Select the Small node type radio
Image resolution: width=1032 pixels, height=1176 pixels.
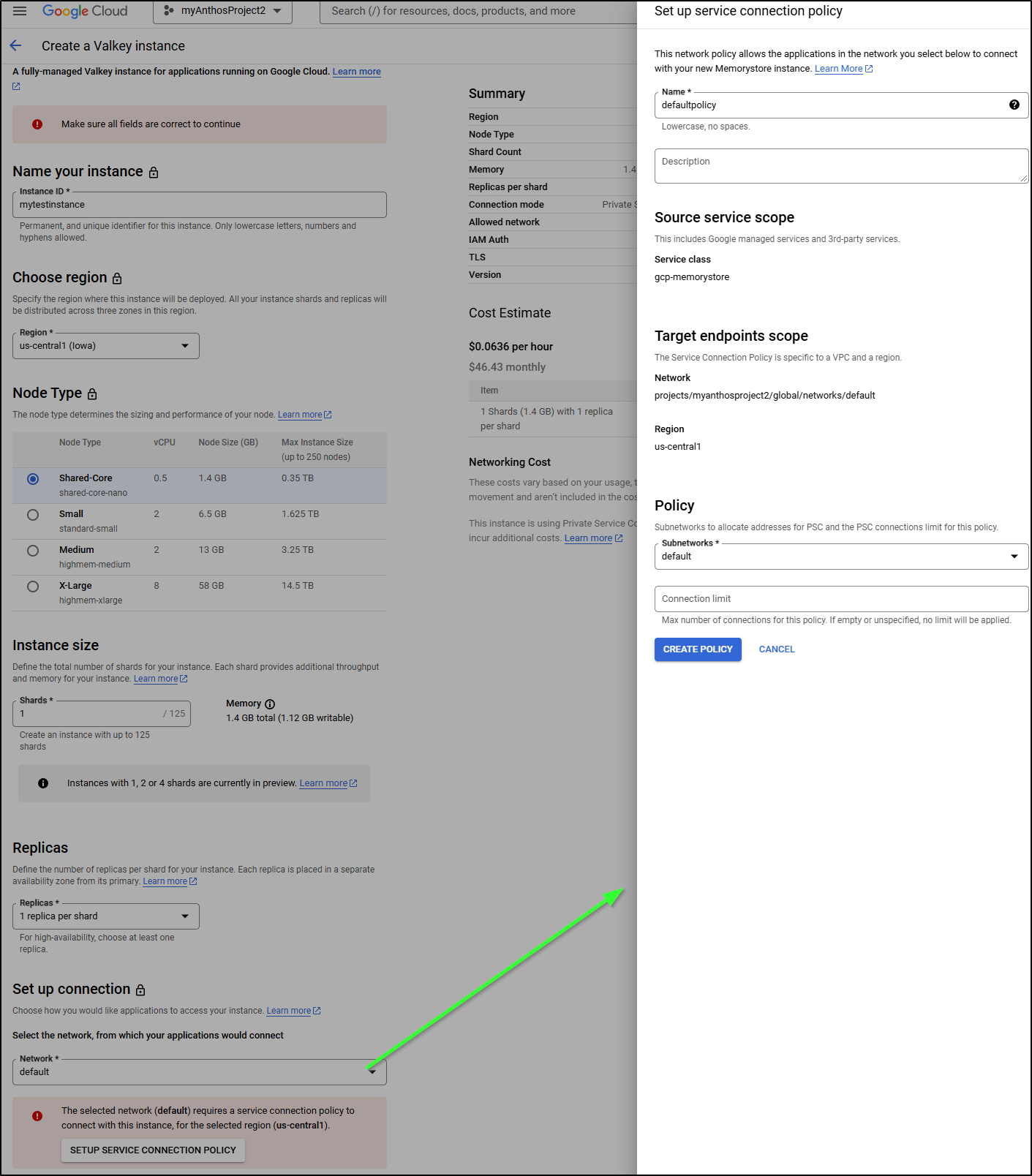[33, 515]
